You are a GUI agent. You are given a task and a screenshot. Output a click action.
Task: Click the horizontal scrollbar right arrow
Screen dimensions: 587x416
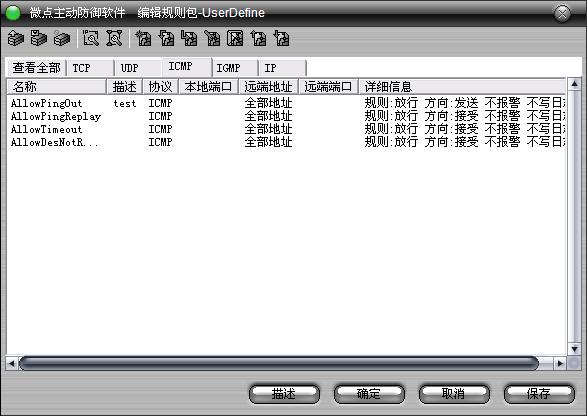pyautogui.click(x=560, y=363)
